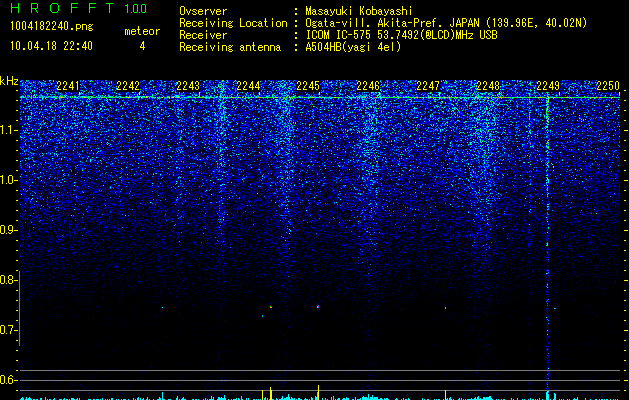This screenshot has height=400, width=629.
Task: Click the A504HB(yagi 4el) antenna text
Action: (x=353, y=47)
